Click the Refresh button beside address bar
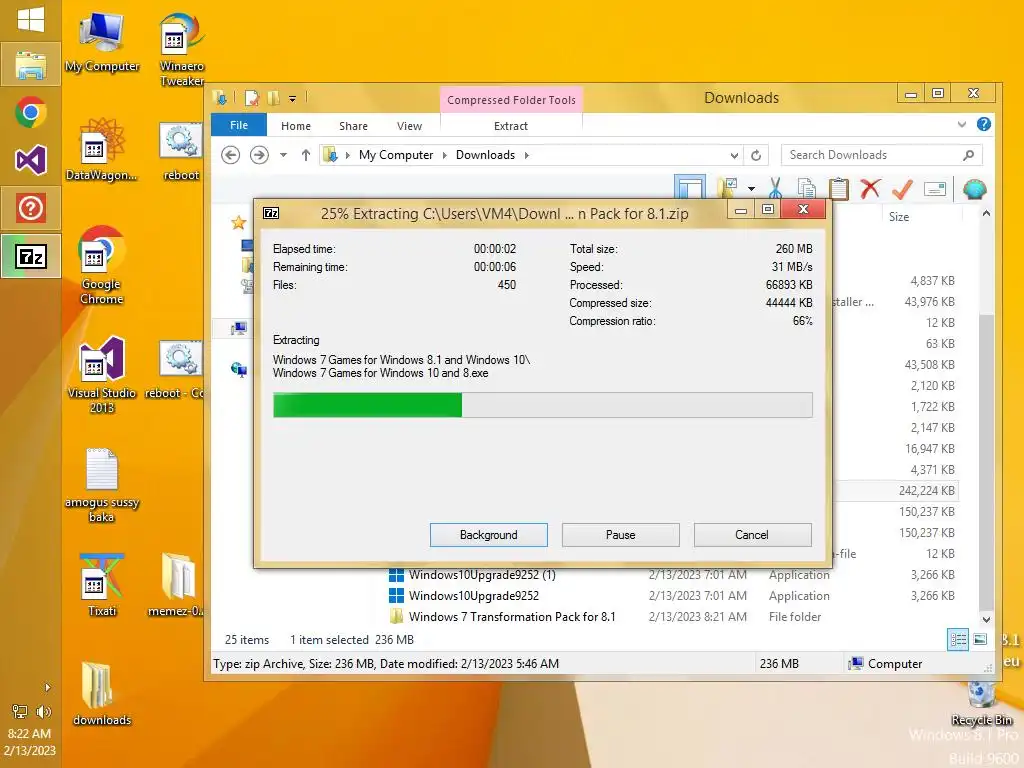Image resolution: width=1024 pixels, height=768 pixels. coord(756,155)
